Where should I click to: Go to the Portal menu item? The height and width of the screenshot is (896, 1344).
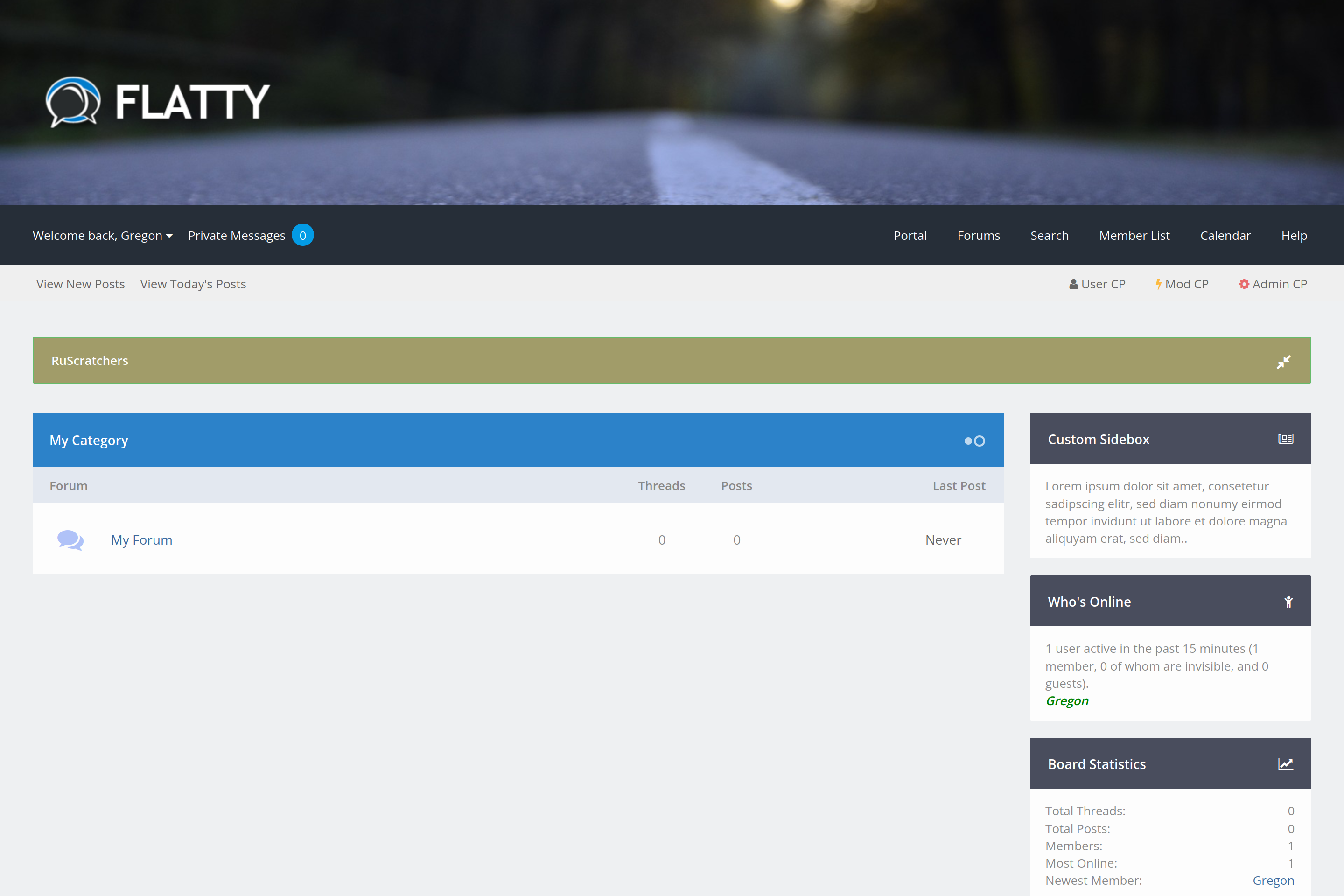910,235
